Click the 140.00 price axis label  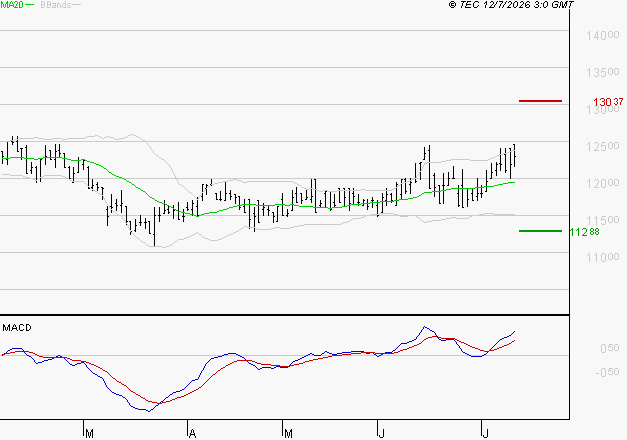[x=603, y=36]
